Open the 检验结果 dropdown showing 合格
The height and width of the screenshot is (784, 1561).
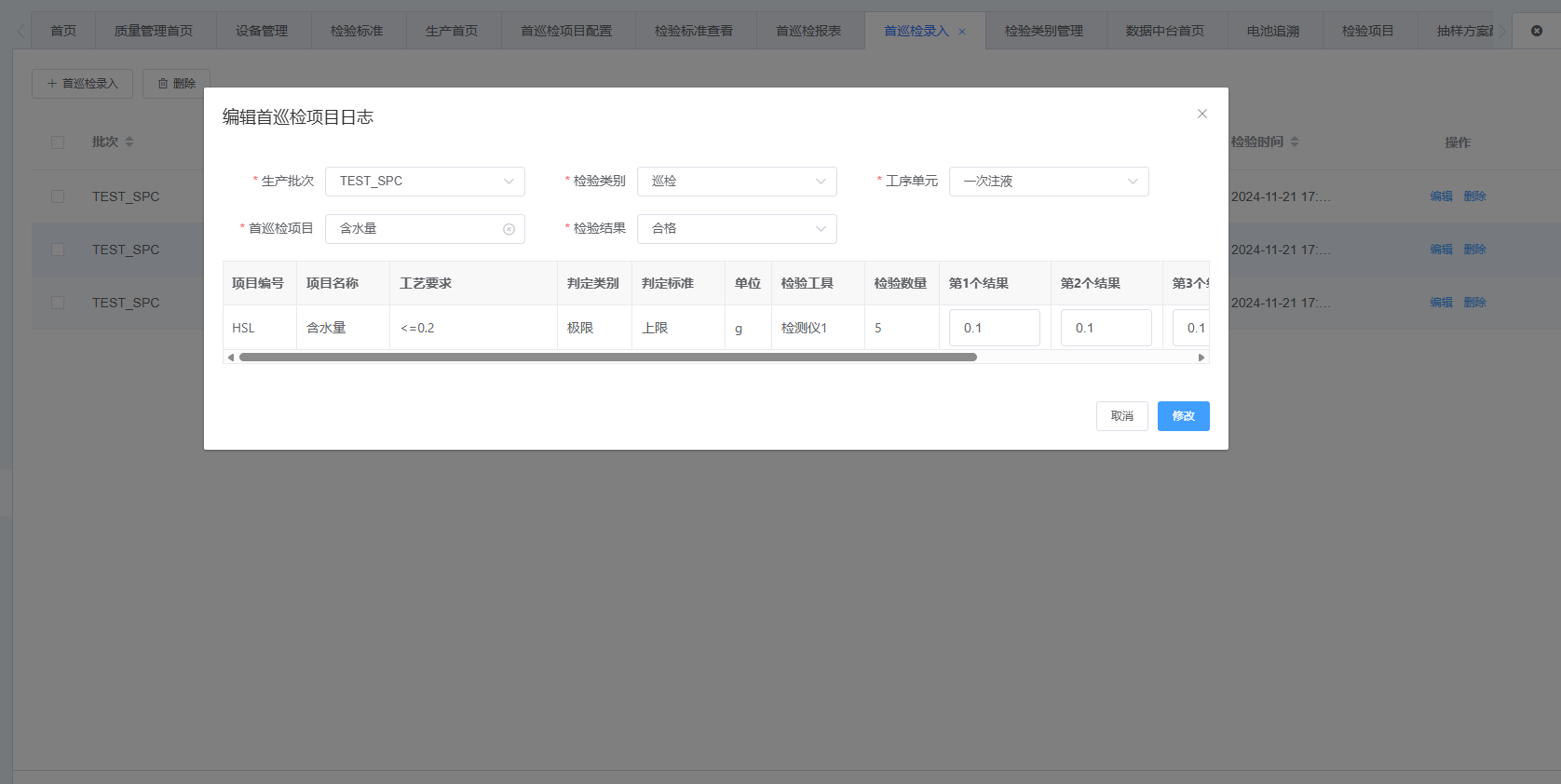click(x=737, y=229)
